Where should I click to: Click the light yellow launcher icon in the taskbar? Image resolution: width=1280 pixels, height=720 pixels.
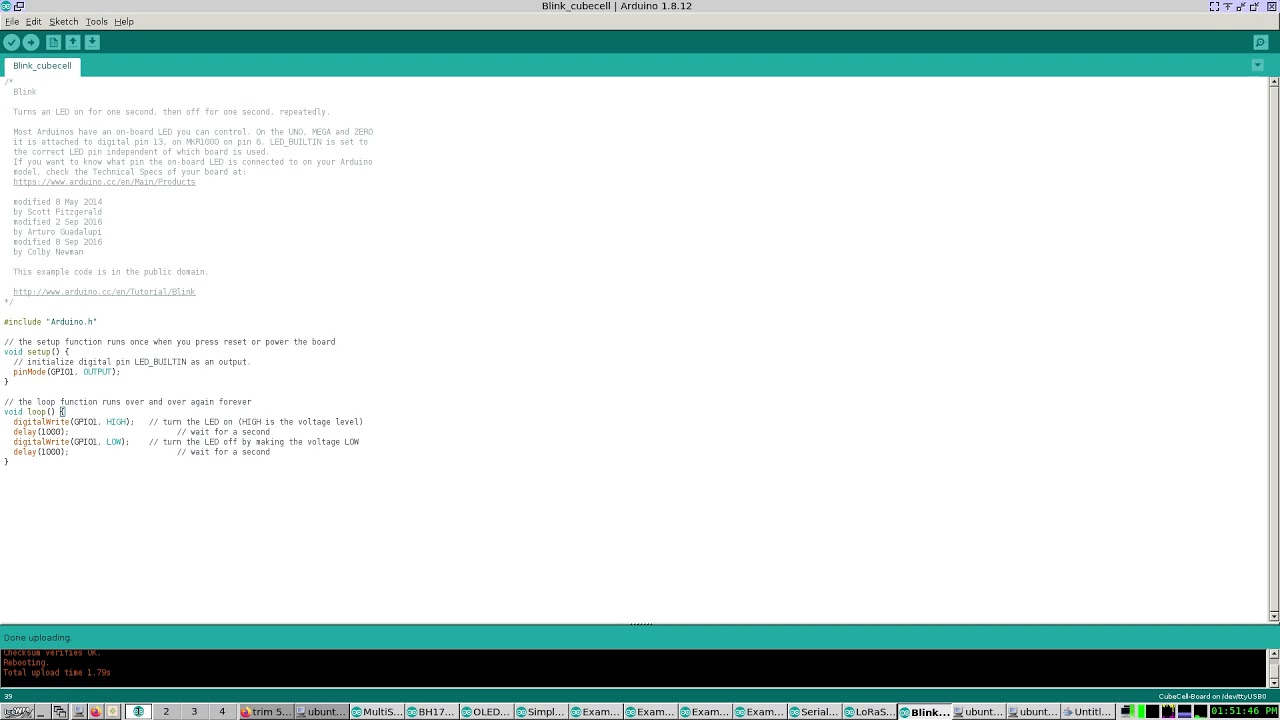point(113,712)
